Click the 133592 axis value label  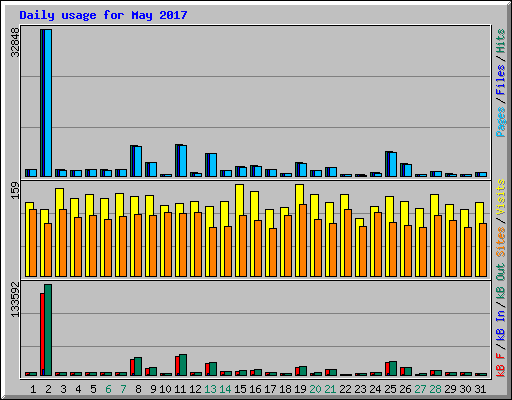pyautogui.click(x=15, y=299)
